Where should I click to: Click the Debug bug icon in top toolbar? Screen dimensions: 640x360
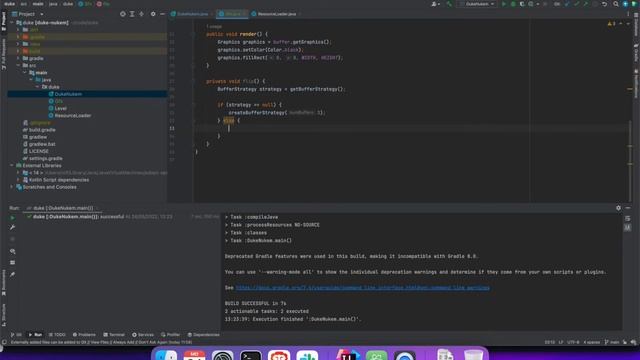tap(513, 4)
